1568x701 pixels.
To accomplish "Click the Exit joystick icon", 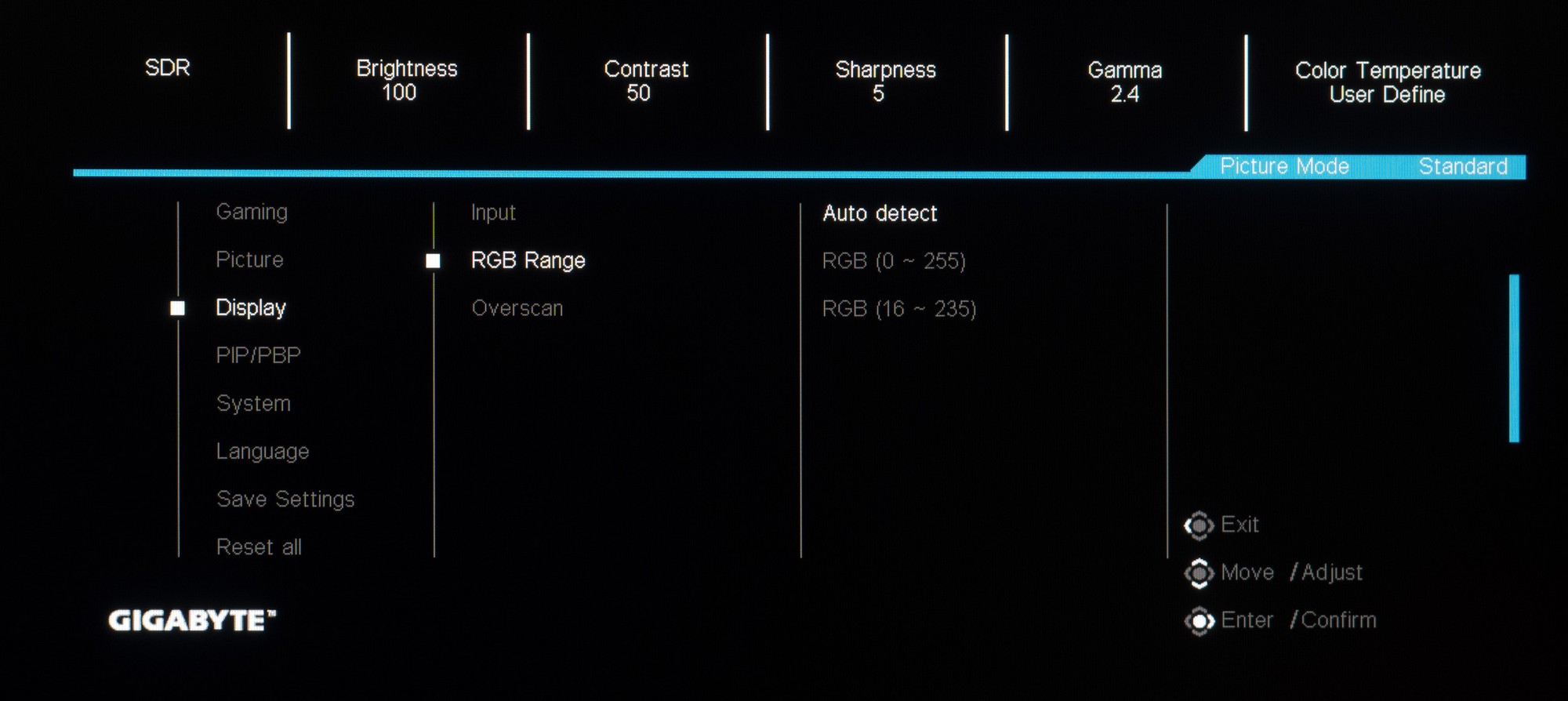I will click(1199, 525).
